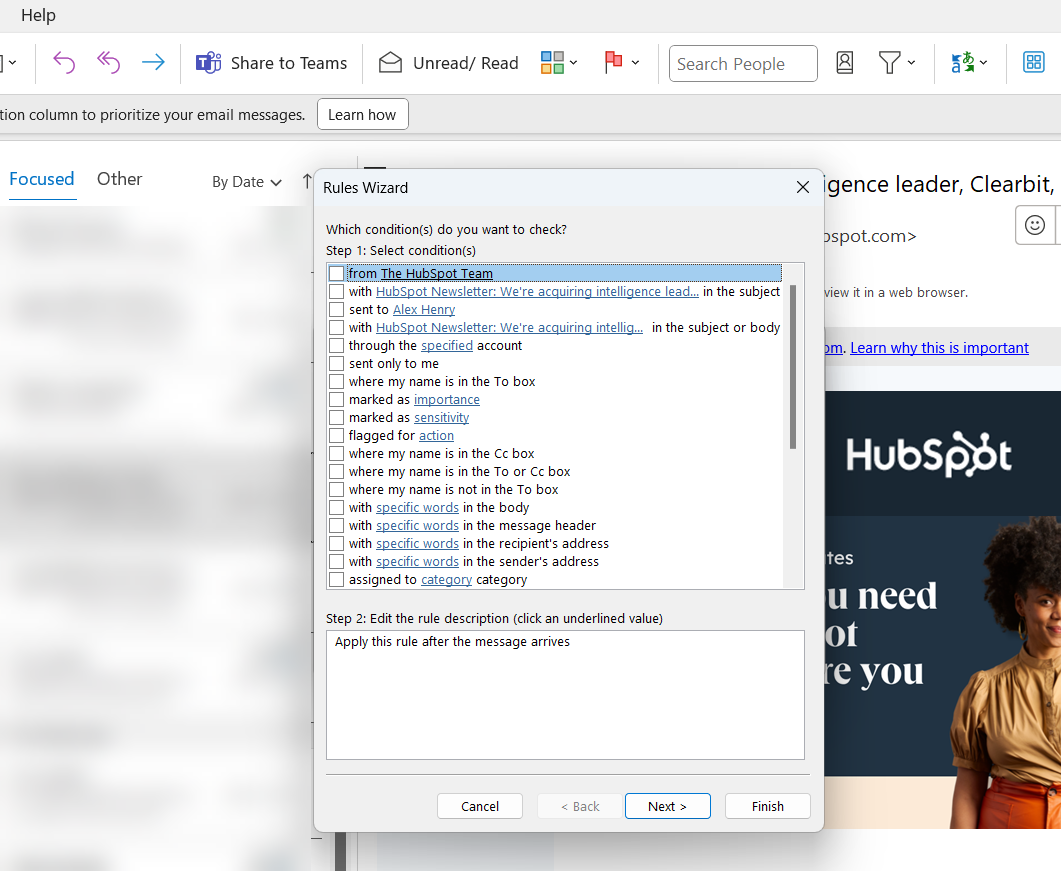This screenshot has width=1061, height=871.
Task: Check 'where my name is not in the To box'
Action: tap(336, 489)
